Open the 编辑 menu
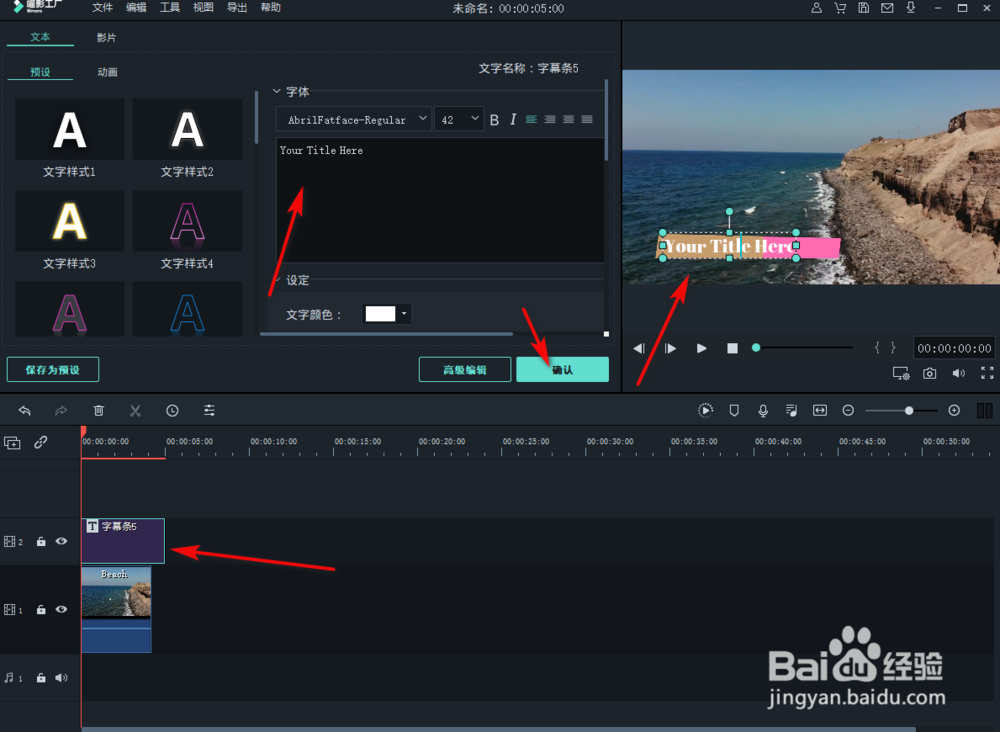The height and width of the screenshot is (732, 1000). tap(136, 8)
